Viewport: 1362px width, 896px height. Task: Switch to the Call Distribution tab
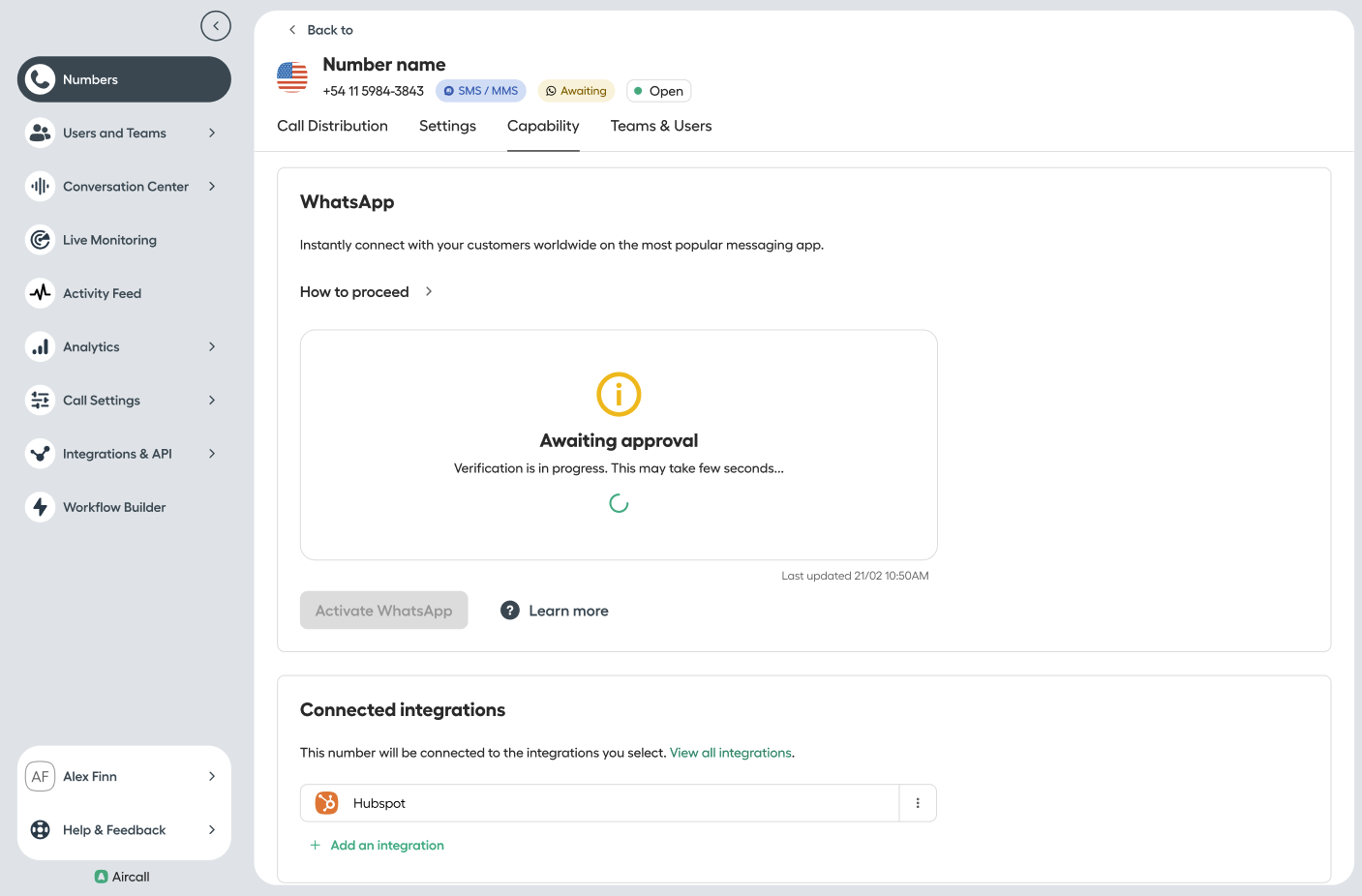[332, 126]
